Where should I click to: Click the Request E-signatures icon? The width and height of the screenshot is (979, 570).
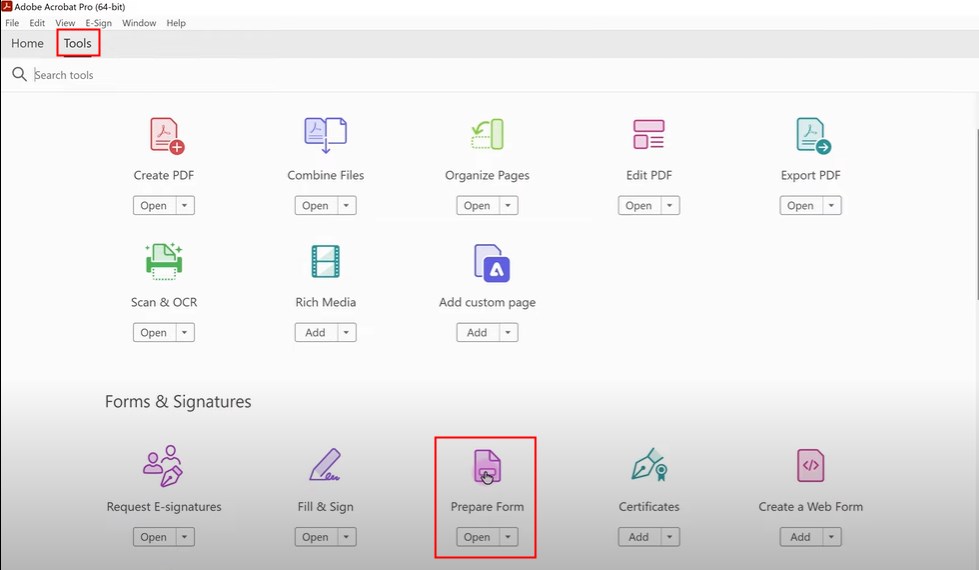tap(163, 467)
